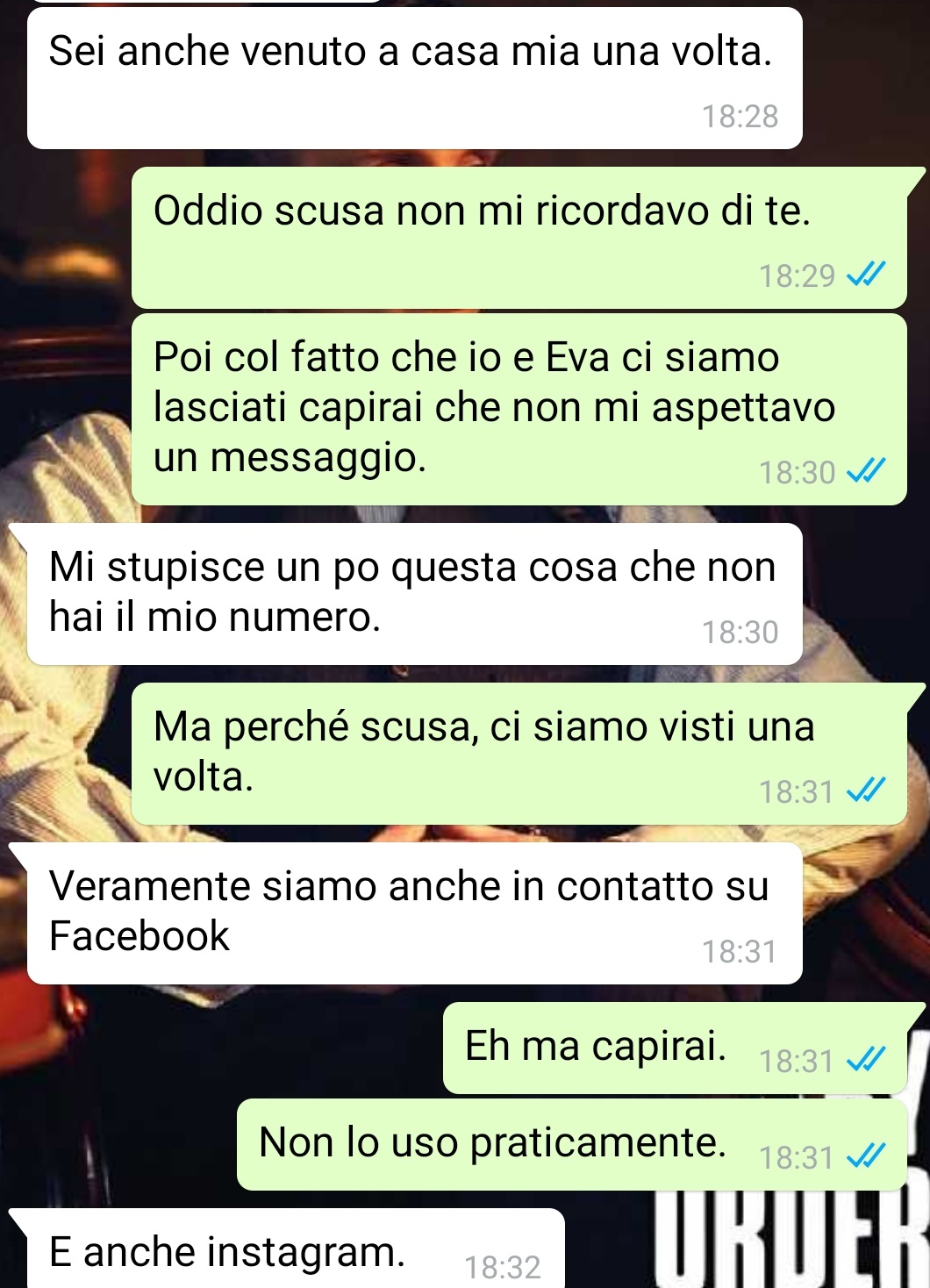Viewport: 930px width, 1288px height.
Task: Tap the 'Mi stupisce un po questa cosa' message
Action: click(x=415, y=594)
